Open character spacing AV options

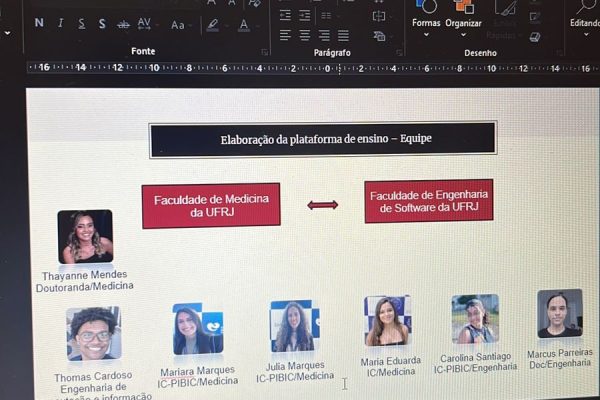[144, 23]
